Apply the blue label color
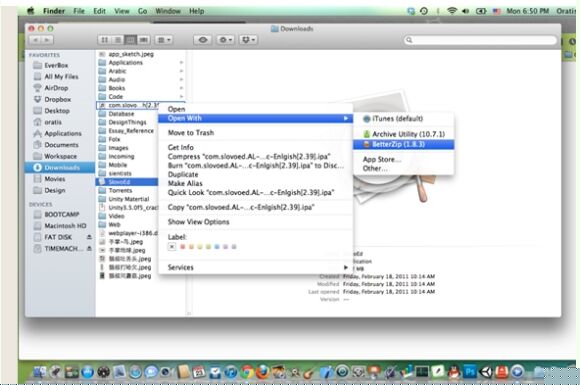Image resolution: width=580 pixels, height=385 pixels. pyautogui.click(x=217, y=247)
